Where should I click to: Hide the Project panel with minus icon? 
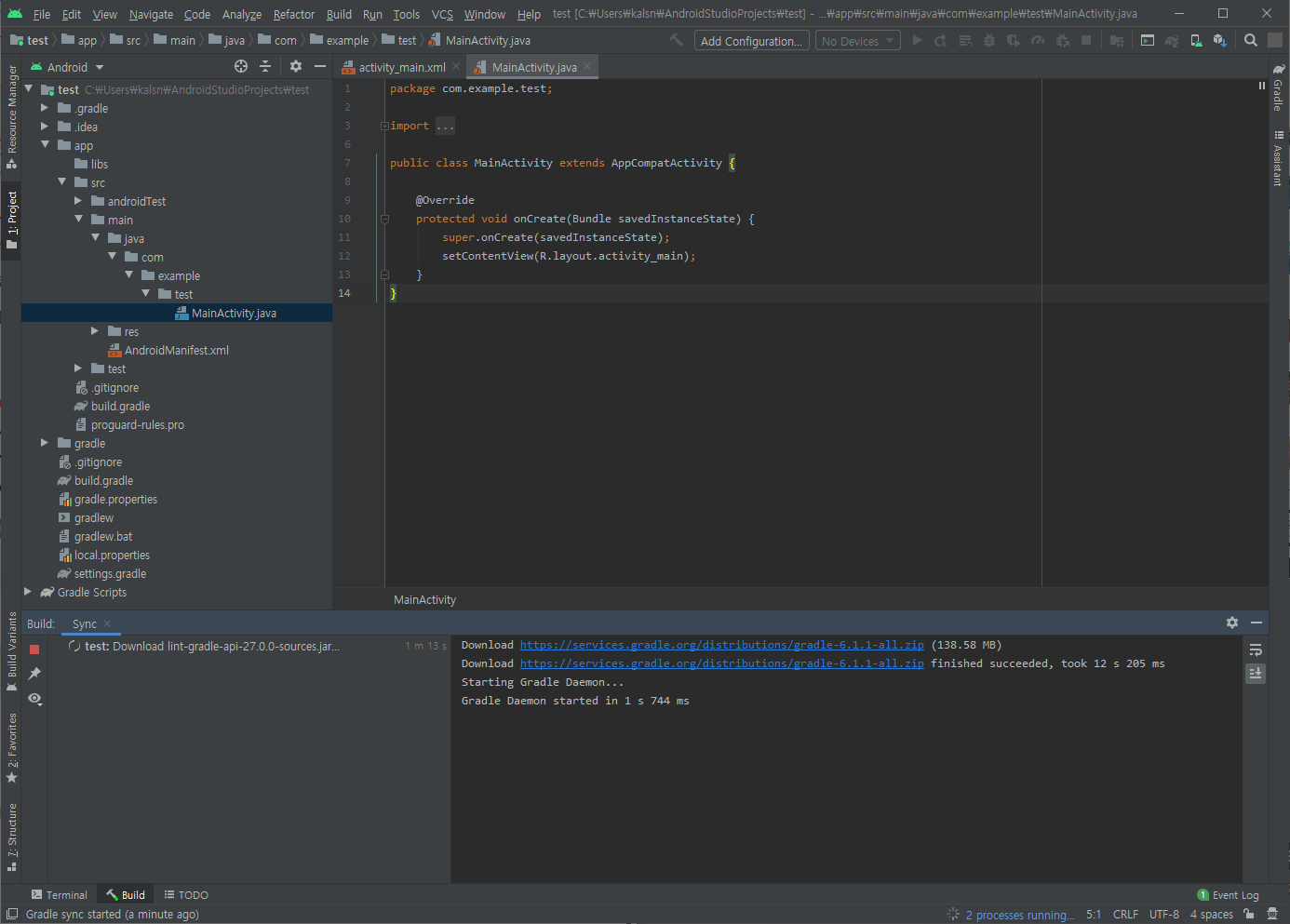320,66
